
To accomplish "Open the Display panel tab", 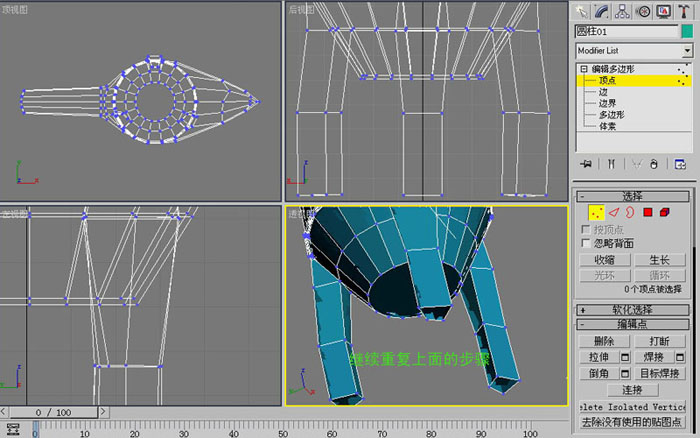I will coord(663,12).
